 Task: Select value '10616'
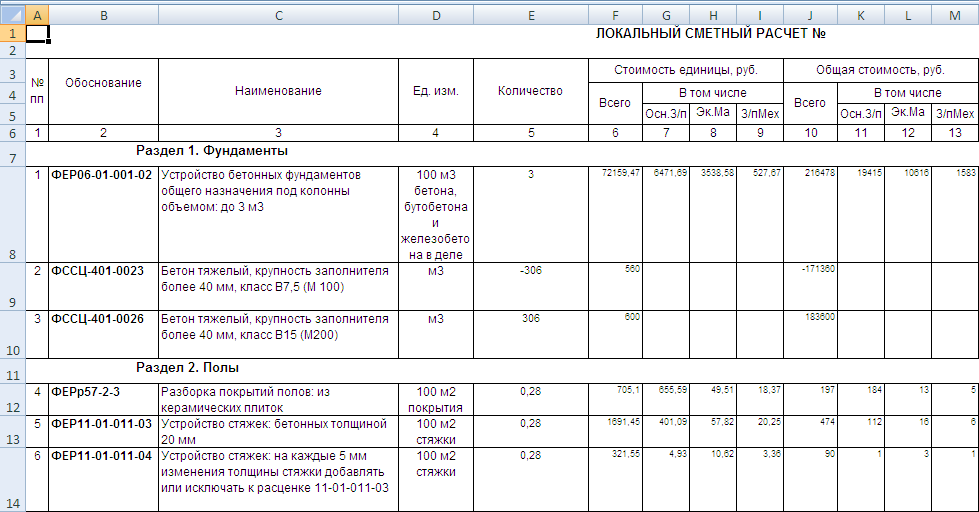908,214
